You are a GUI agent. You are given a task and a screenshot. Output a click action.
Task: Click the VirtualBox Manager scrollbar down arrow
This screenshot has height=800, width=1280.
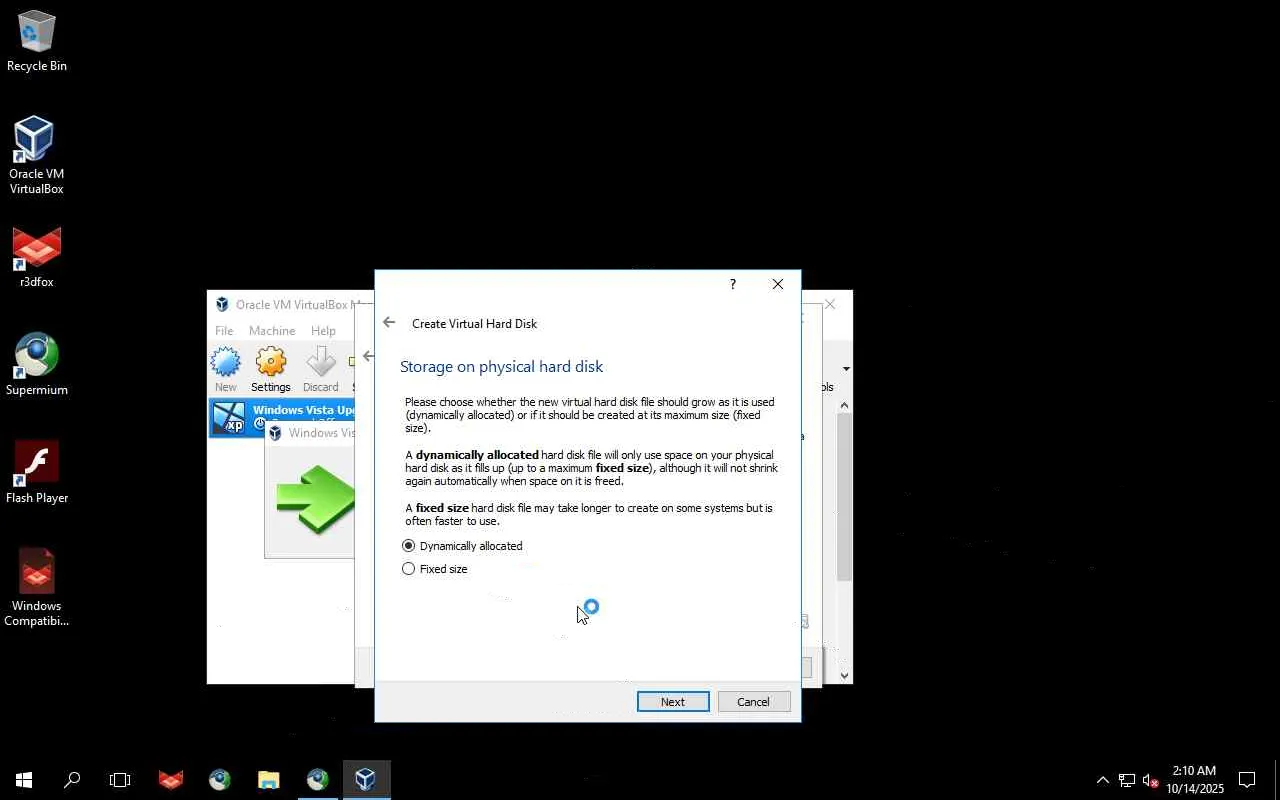(845, 675)
